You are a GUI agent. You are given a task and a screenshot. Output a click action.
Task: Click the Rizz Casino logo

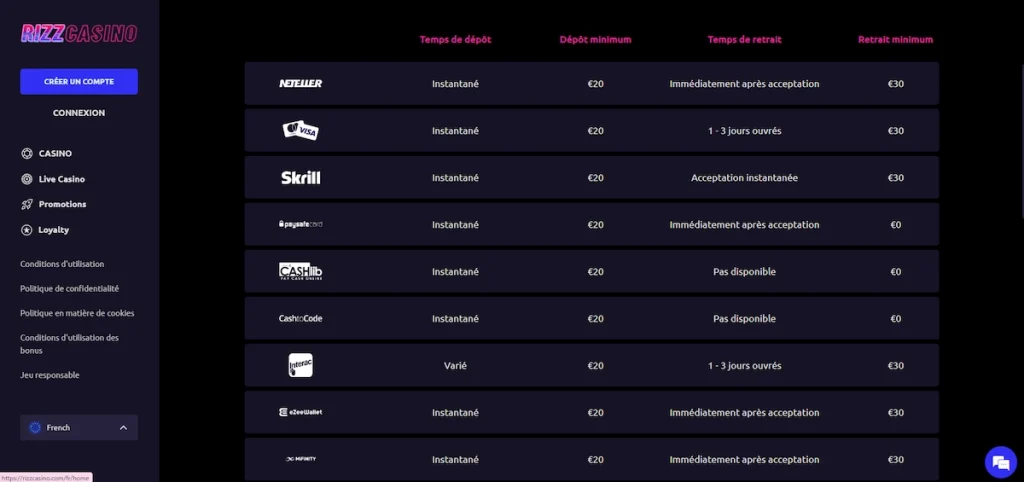pyautogui.click(x=79, y=34)
